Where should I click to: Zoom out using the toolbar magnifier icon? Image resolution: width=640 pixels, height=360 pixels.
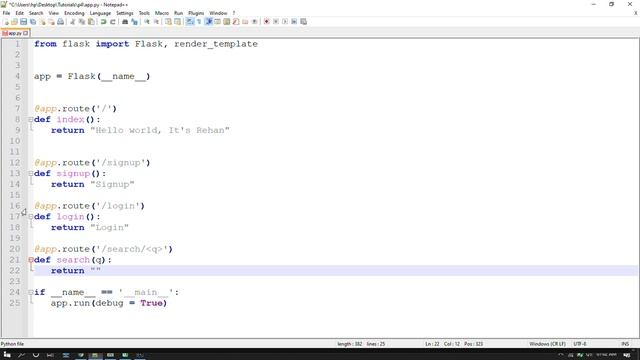pyautogui.click(x=156, y=22)
